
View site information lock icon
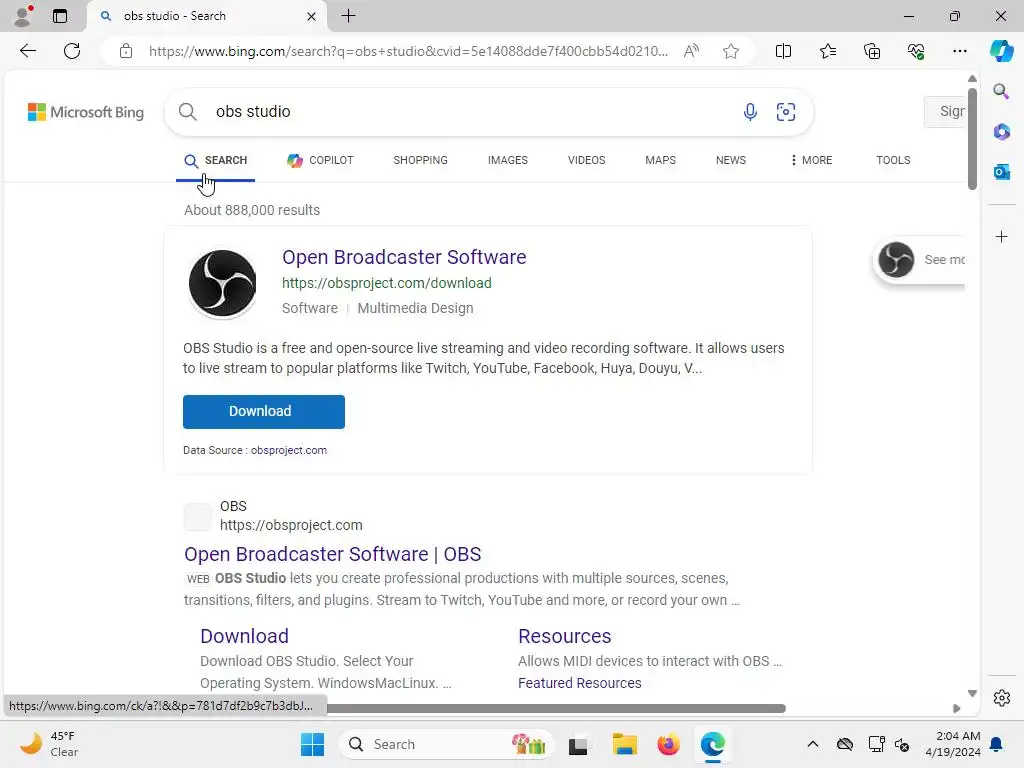pyautogui.click(x=126, y=51)
